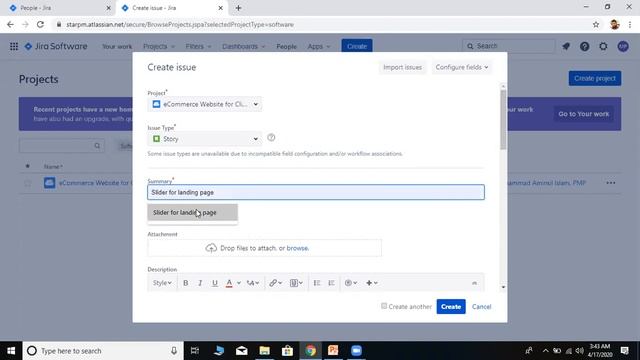
Task: Open the user profile avatar in Jira header
Action: click(x=623, y=47)
